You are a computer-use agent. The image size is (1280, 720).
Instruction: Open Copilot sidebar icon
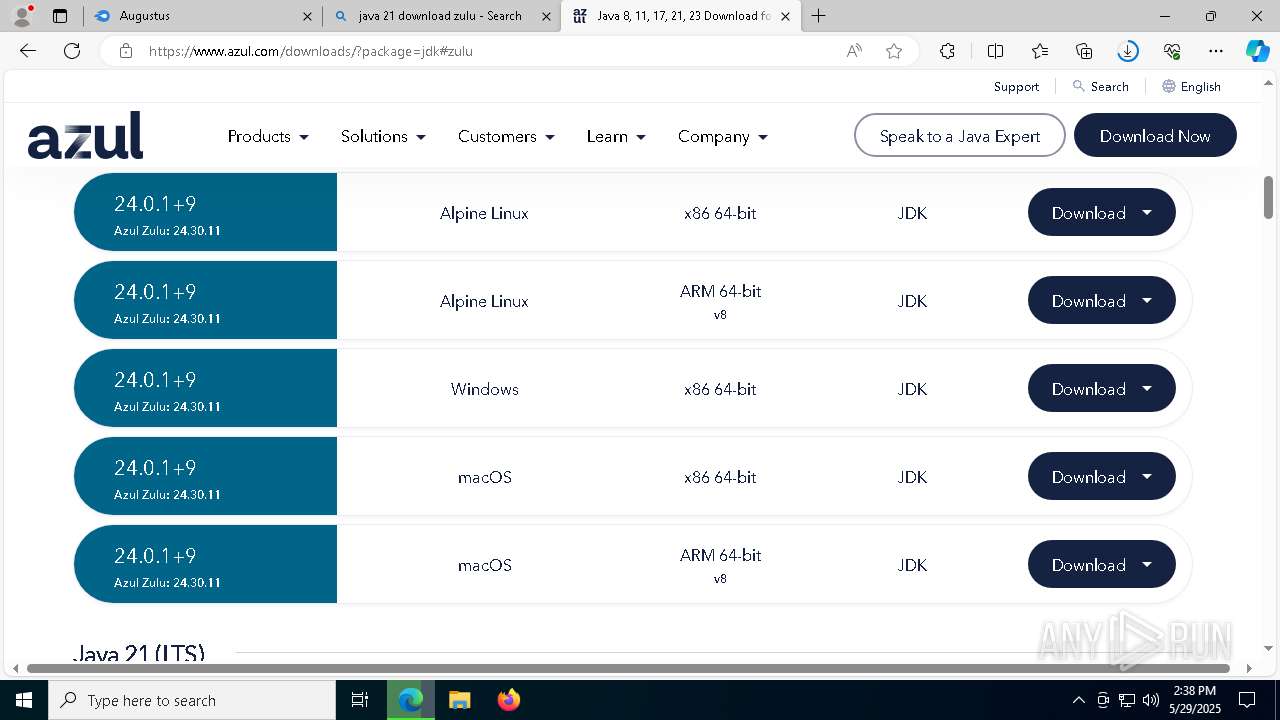1257,51
